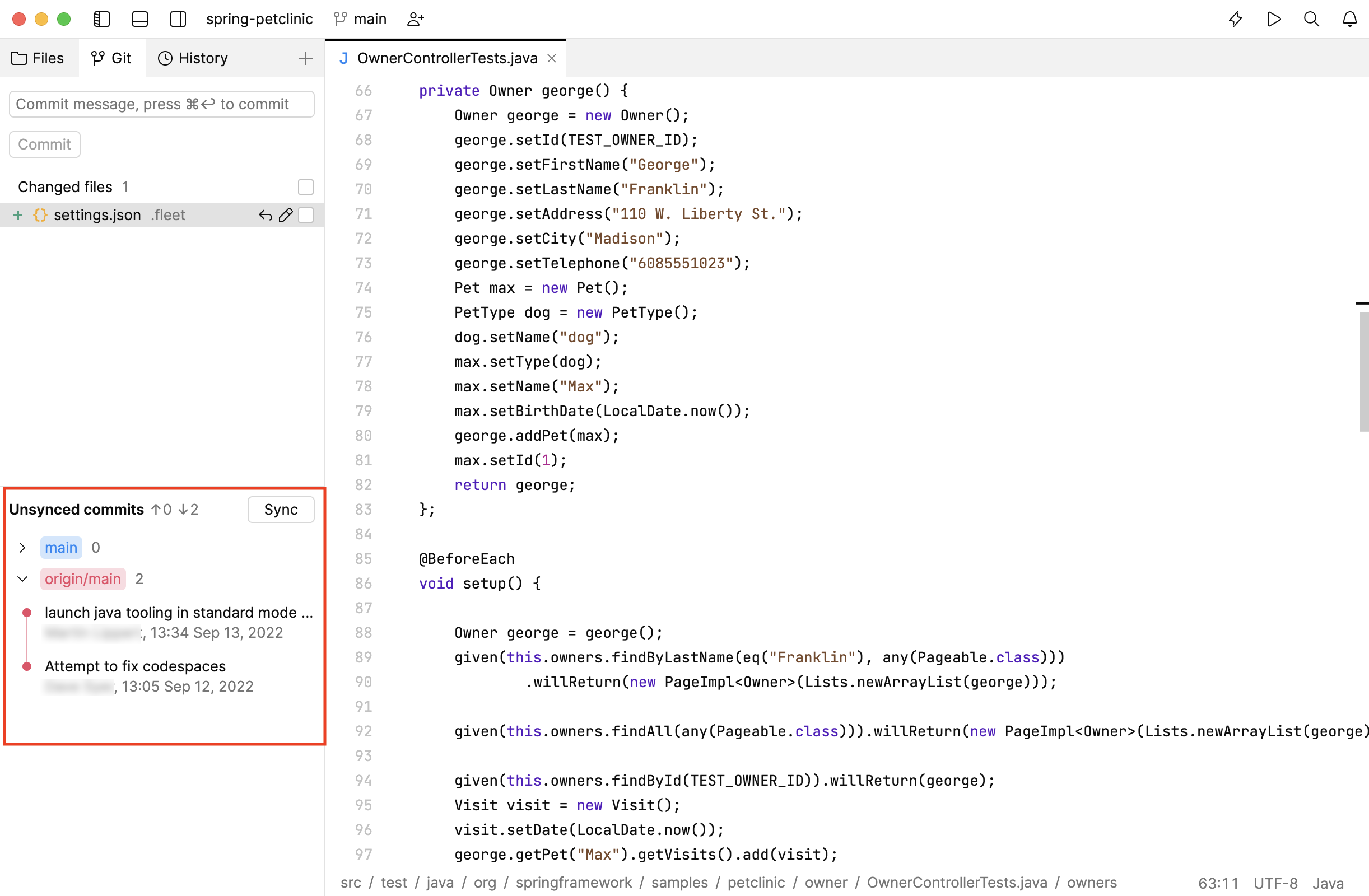Image resolution: width=1369 pixels, height=896 pixels.
Task: Start collaboration via the add-person icon
Action: click(x=415, y=18)
